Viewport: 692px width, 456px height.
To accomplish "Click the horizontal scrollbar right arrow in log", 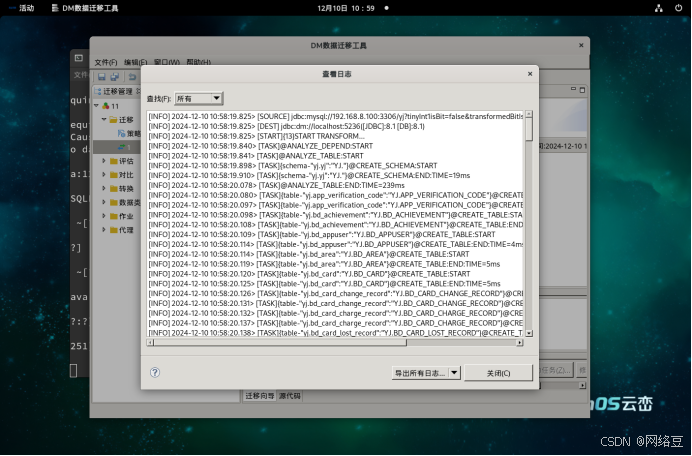I will click(x=519, y=343).
